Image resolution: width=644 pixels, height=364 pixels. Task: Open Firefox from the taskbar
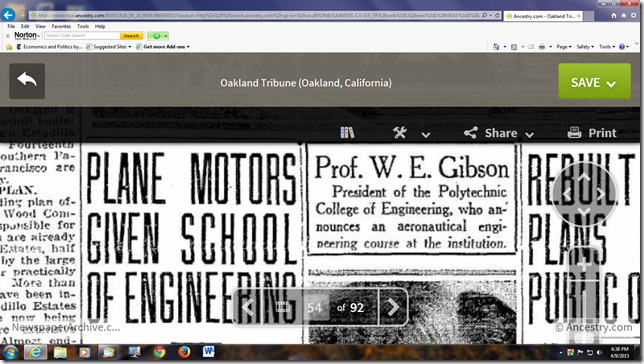(x=184, y=352)
